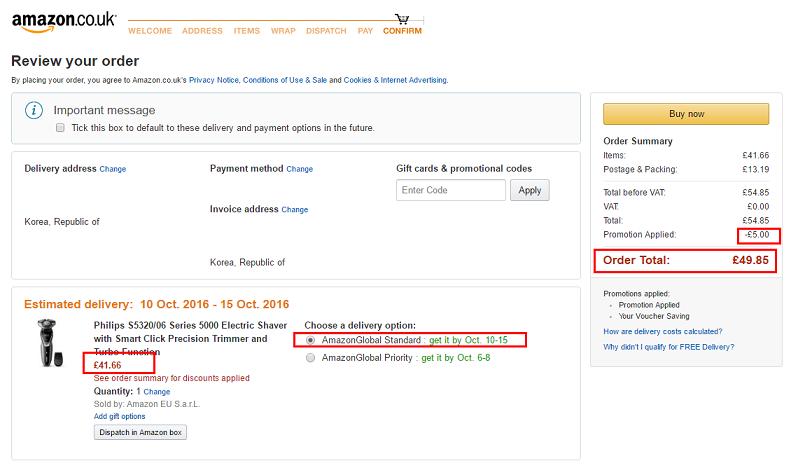Change the payment method

300,169
